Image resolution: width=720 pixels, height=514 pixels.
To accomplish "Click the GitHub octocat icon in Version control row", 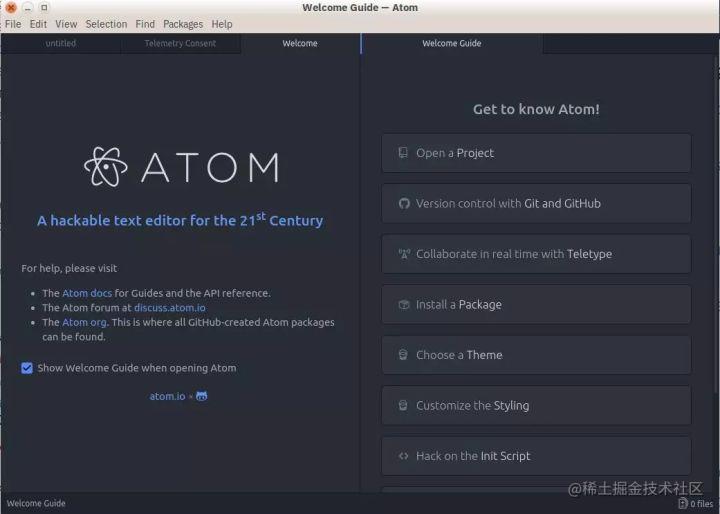I will coord(404,203).
